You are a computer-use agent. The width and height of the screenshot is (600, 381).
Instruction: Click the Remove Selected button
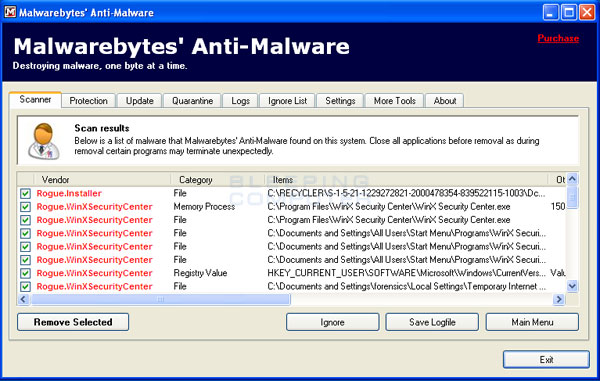coord(73,322)
